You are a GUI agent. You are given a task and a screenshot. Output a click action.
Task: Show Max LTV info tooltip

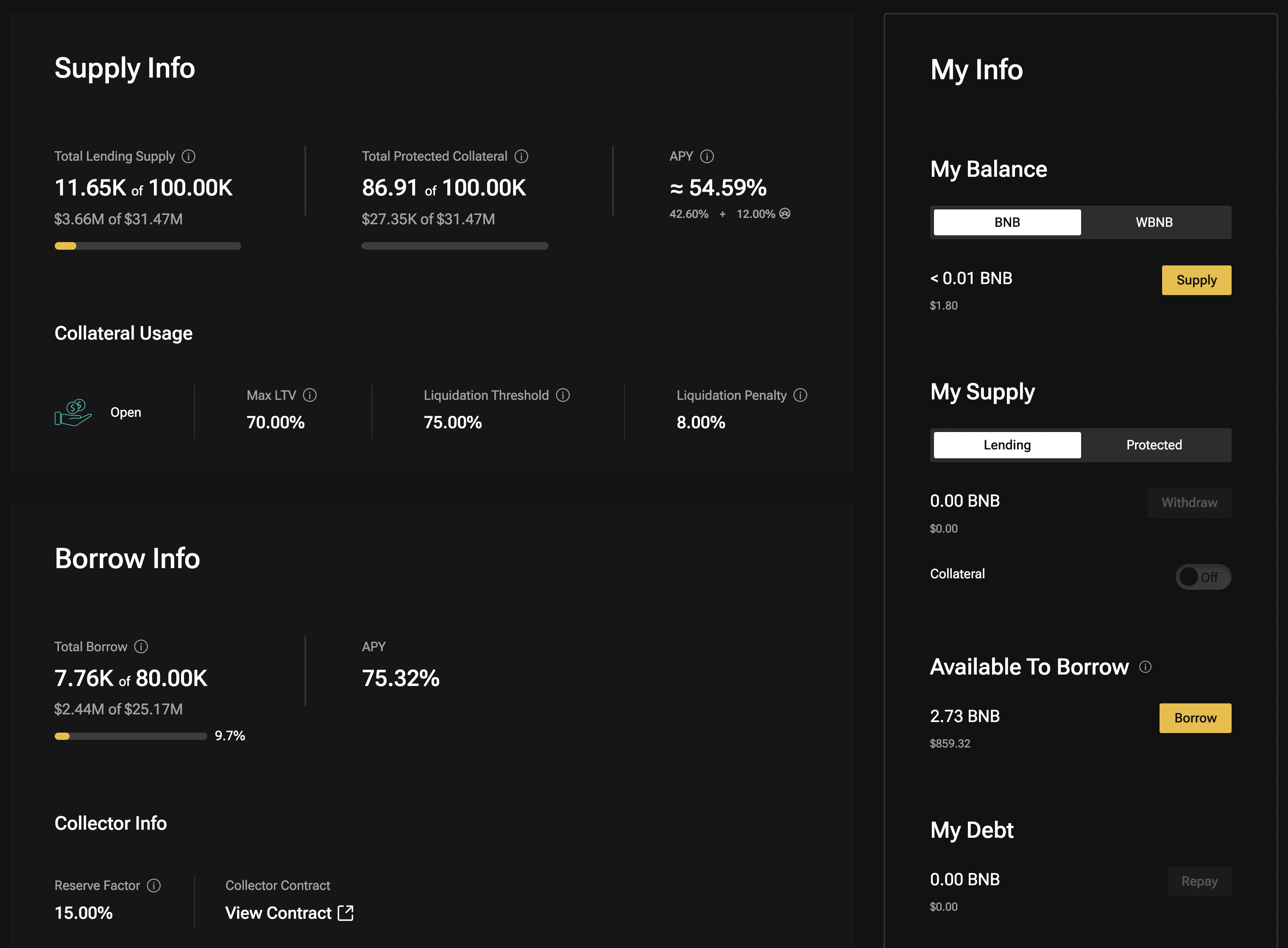(310, 395)
